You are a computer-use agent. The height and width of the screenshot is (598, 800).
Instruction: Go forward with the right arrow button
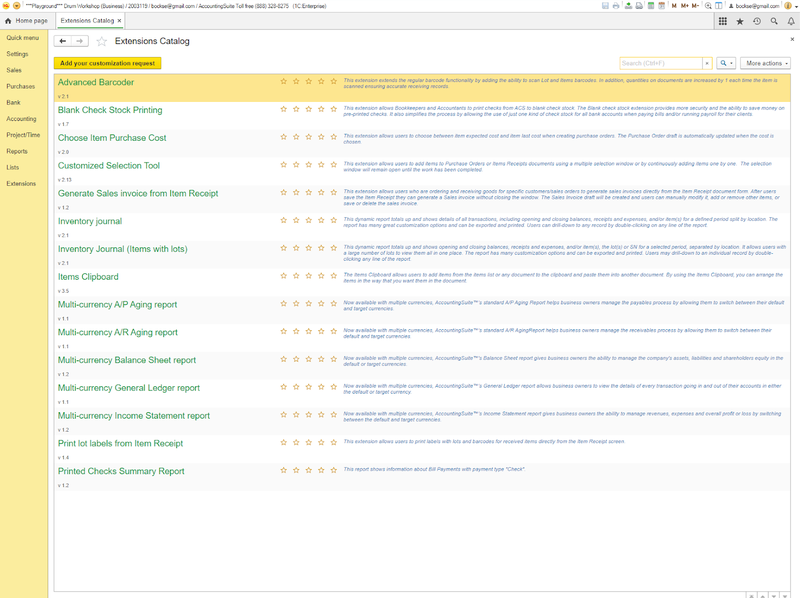[80, 41]
